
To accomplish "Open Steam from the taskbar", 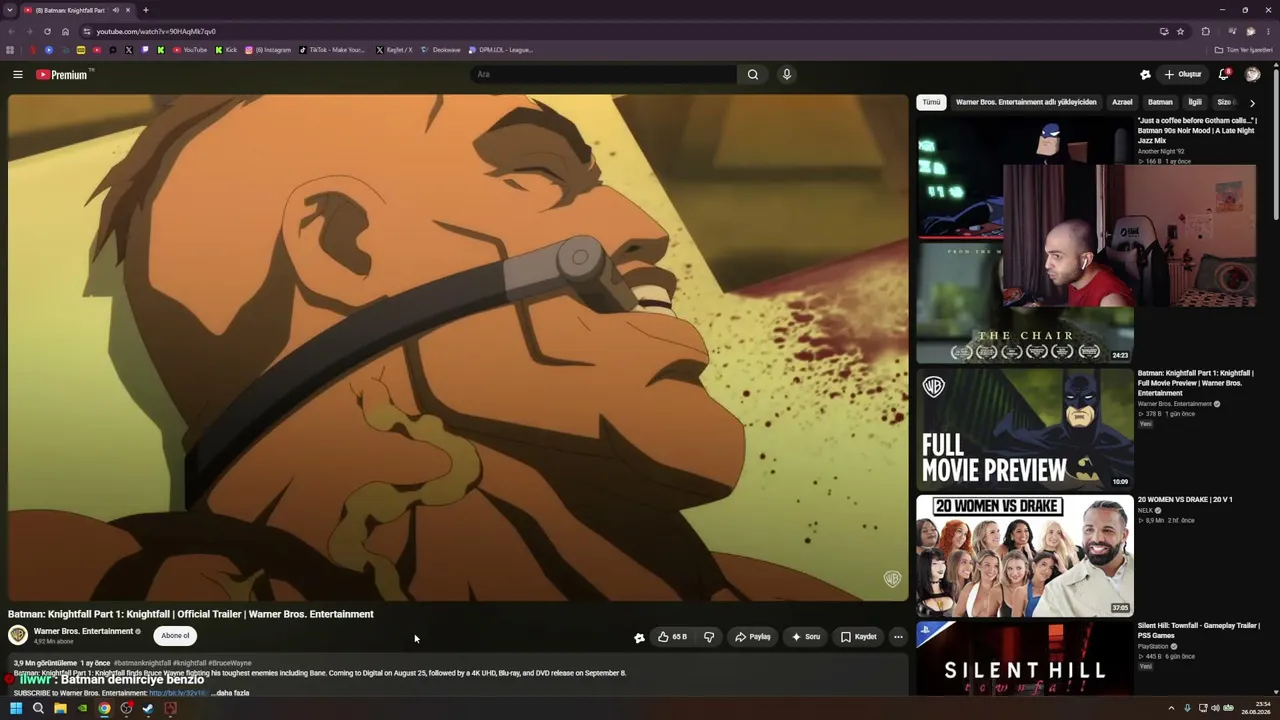I will (x=148, y=709).
